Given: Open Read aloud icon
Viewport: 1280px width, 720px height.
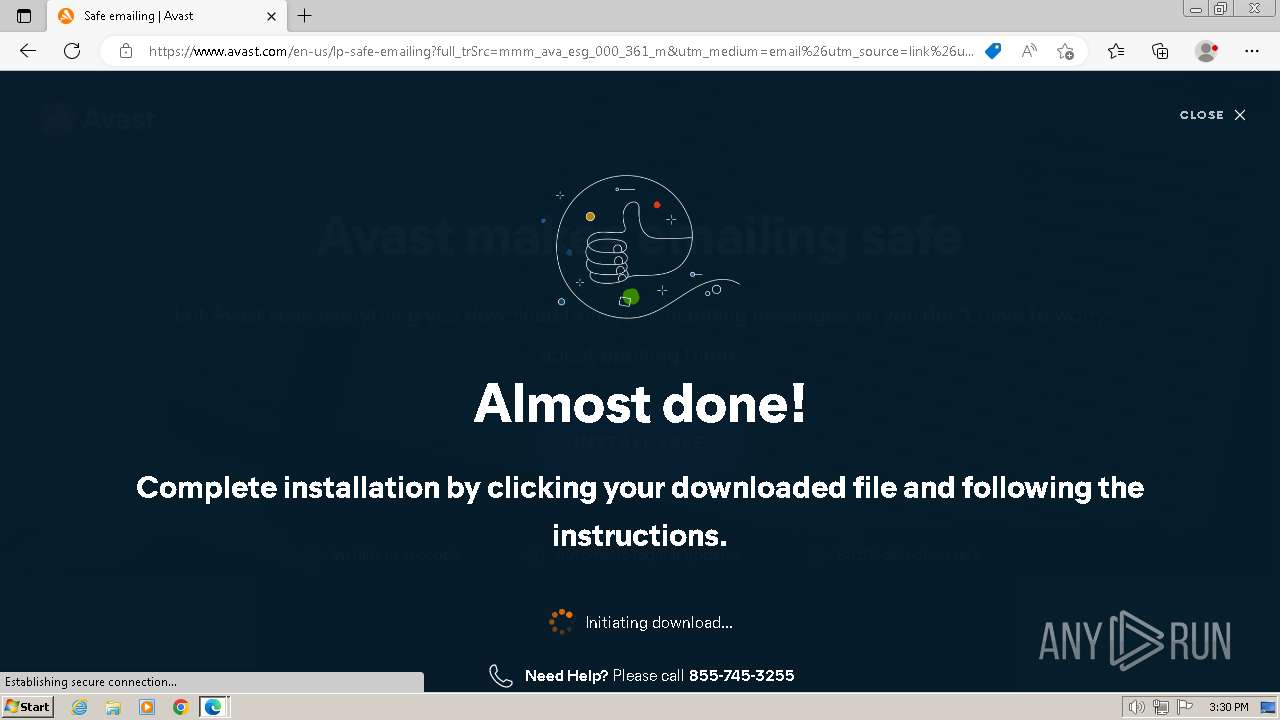Looking at the screenshot, I should (x=1029, y=51).
